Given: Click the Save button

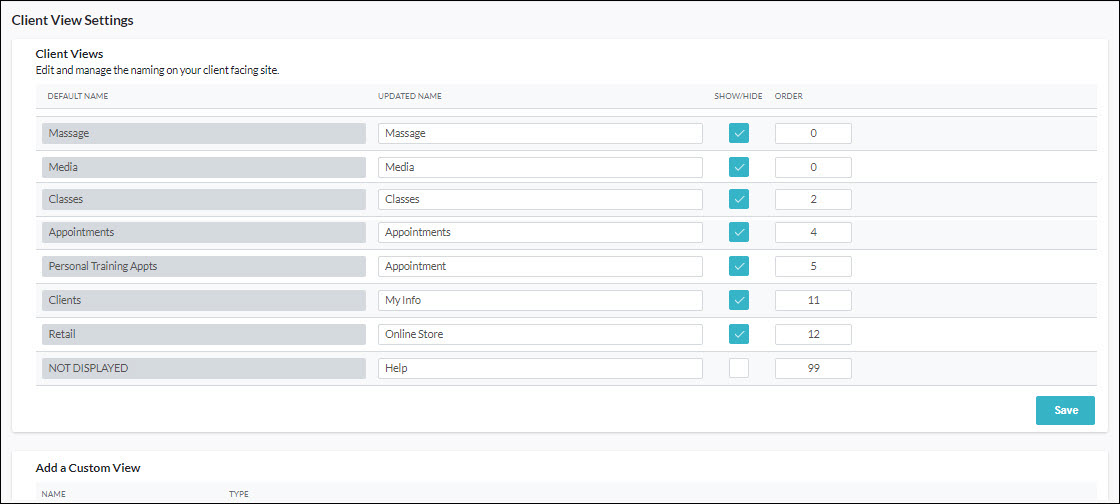Looking at the screenshot, I should [x=1065, y=410].
